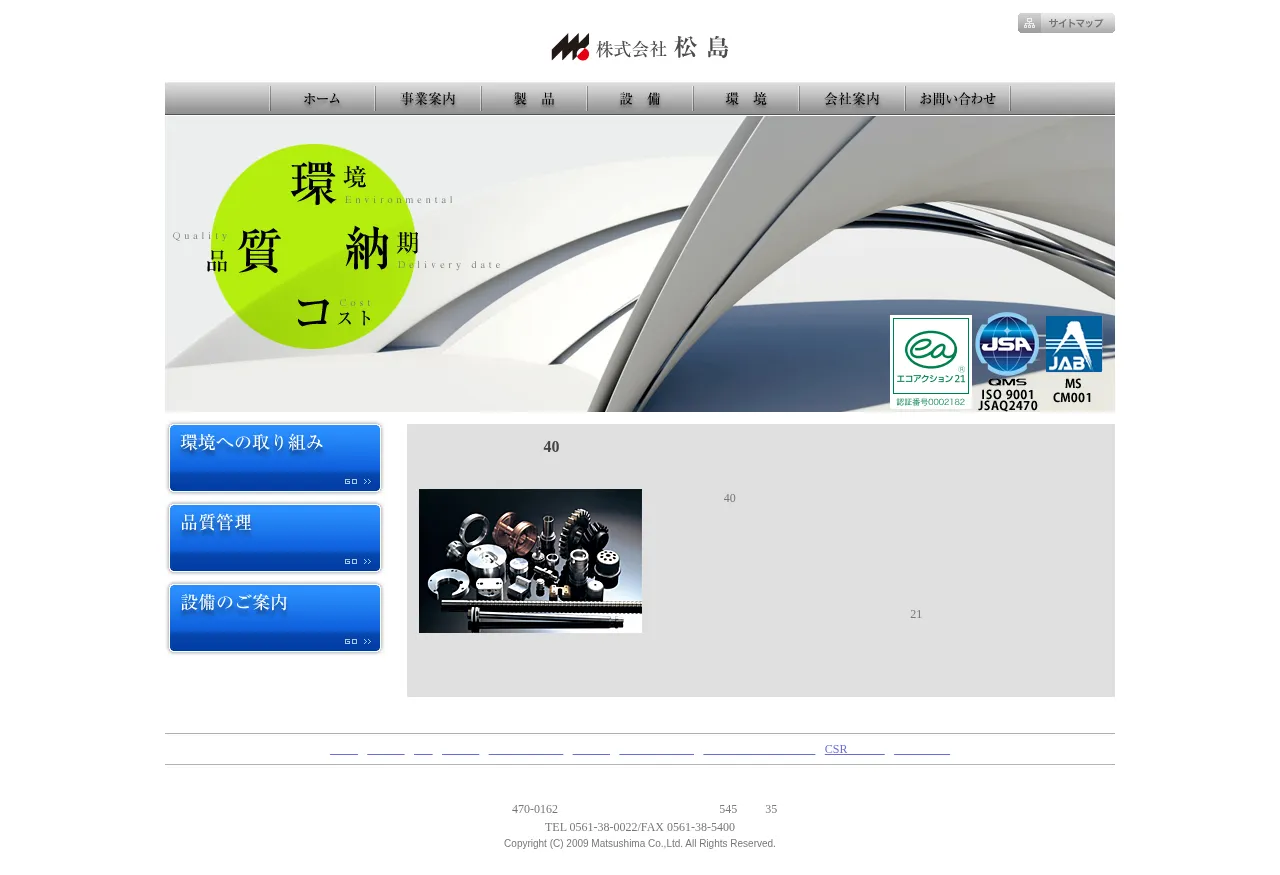This screenshot has width=1280, height=875.
Task: Select 環境 in the navigation bar
Action: point(746,99)
